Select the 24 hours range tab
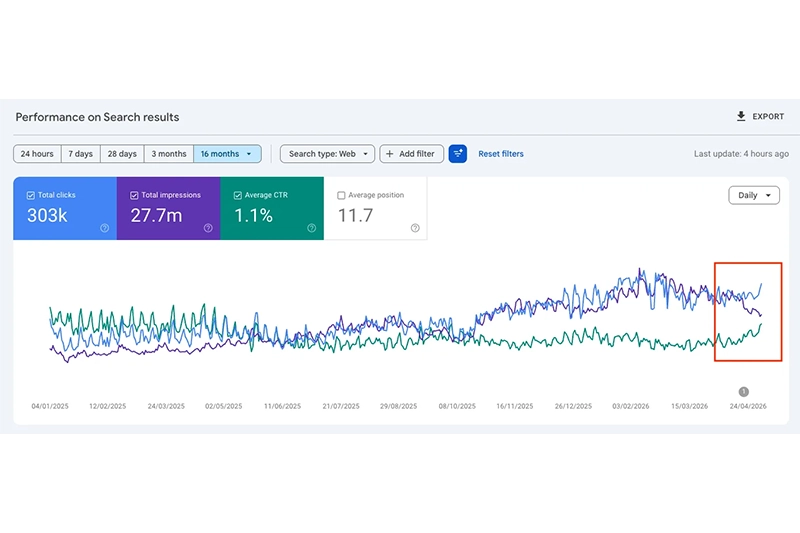Image resolution: width=800 pixels, height=533 pixels. (x=37, y=154)
